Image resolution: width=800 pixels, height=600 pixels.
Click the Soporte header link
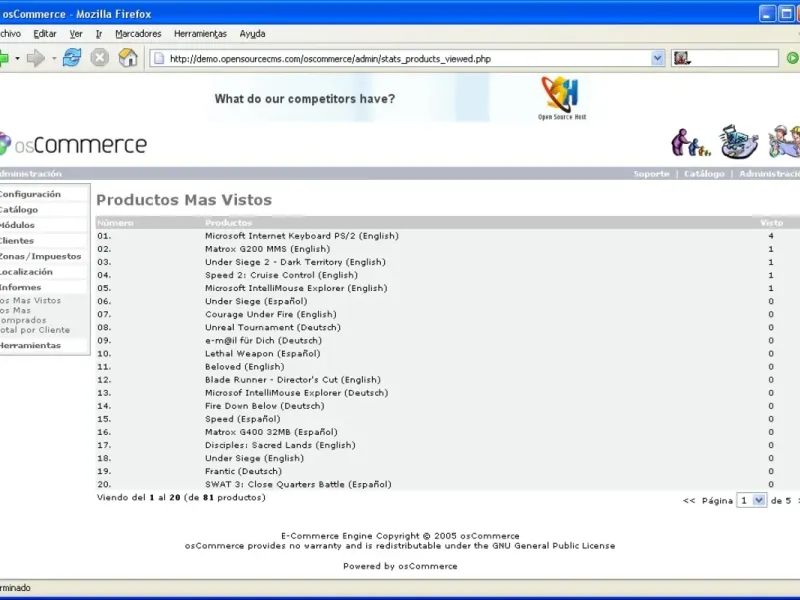[651, 174]
